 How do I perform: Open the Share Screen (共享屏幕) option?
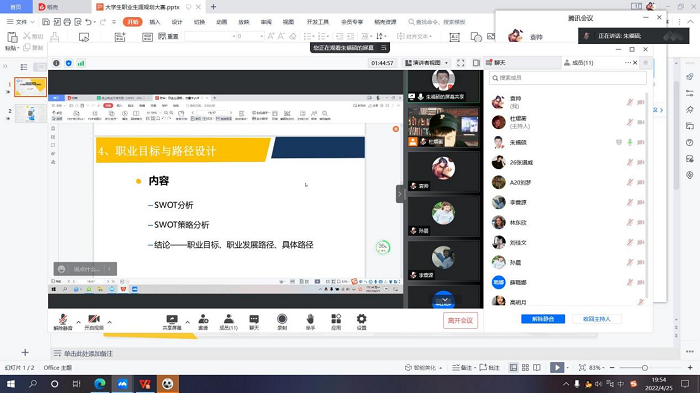coord(172,322)
